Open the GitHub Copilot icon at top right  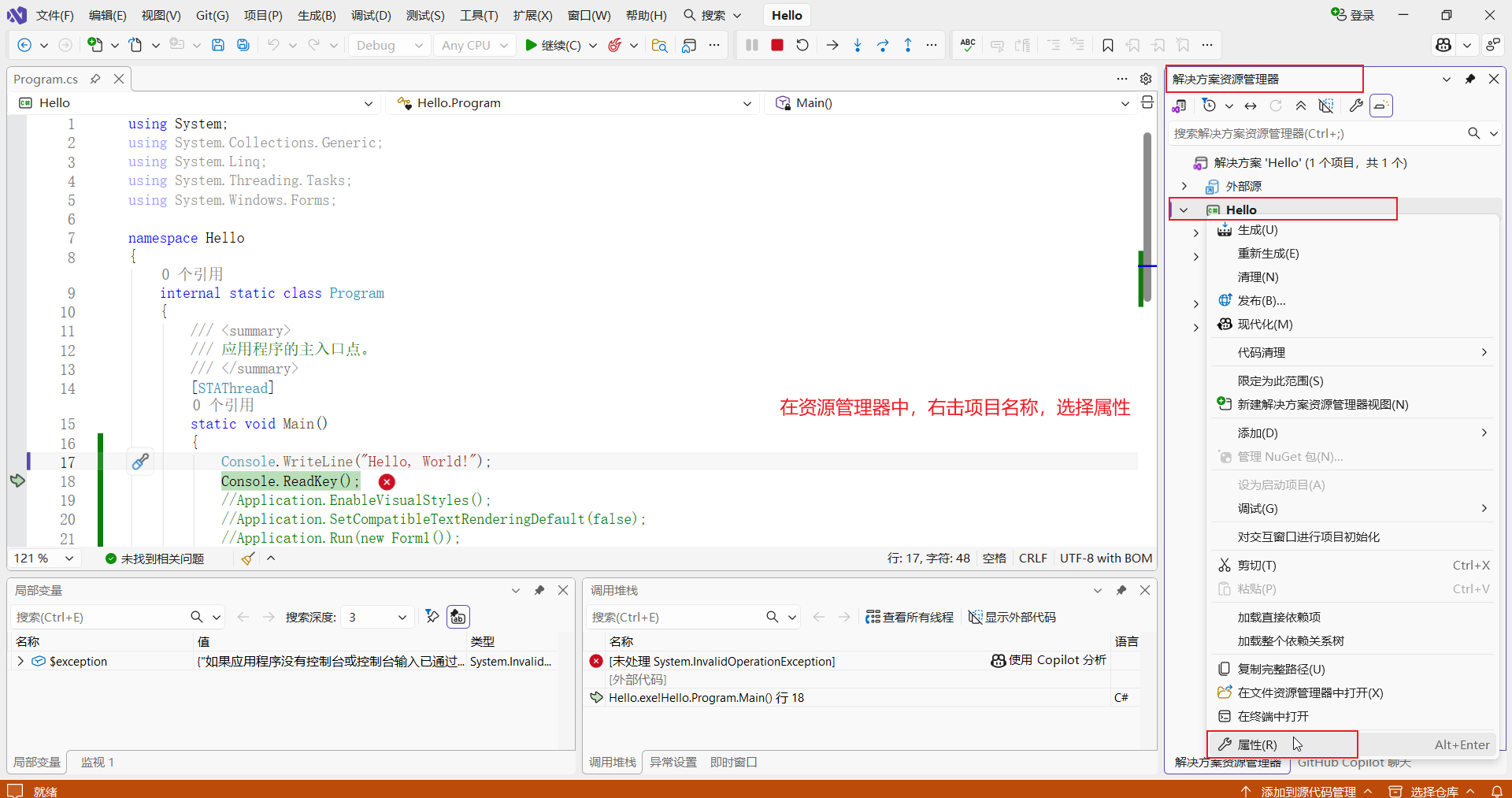tap(1443, 45)
